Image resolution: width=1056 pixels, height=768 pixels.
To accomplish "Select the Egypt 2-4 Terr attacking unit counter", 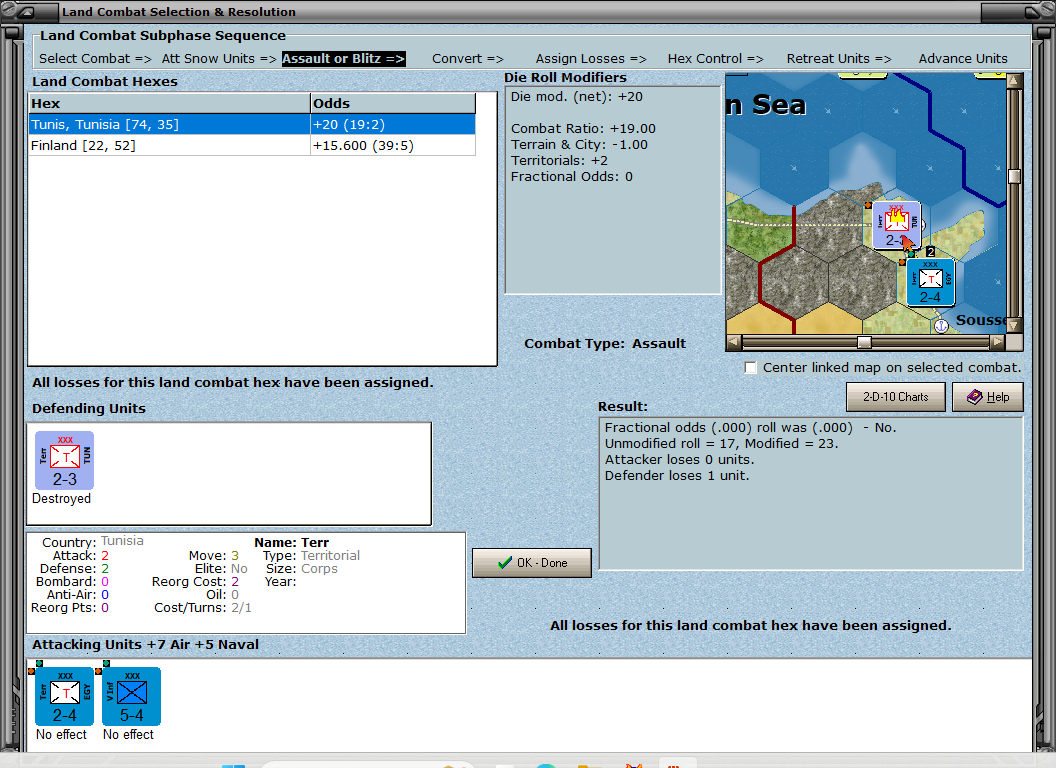I will [x=65, y=696].
